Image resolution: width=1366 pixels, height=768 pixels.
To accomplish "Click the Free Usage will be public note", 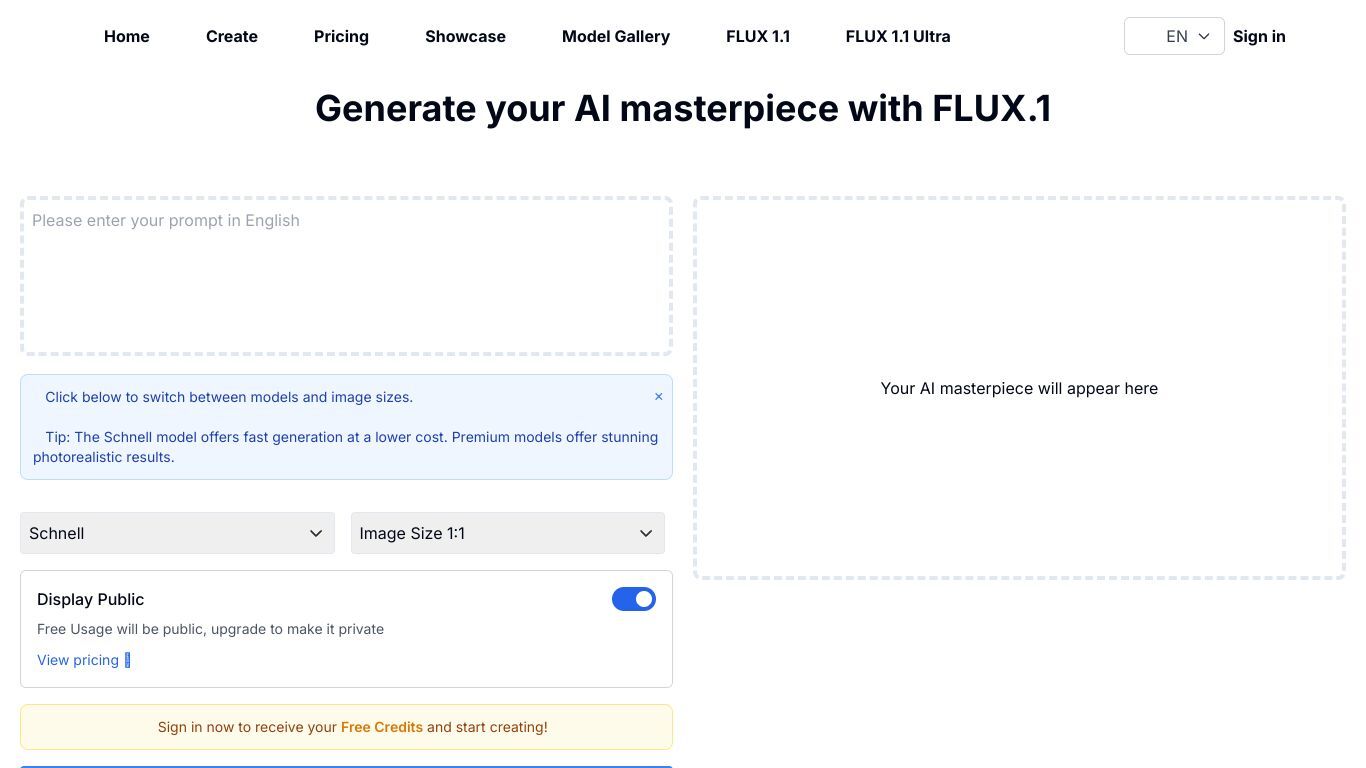I will [x=210, y=629].
